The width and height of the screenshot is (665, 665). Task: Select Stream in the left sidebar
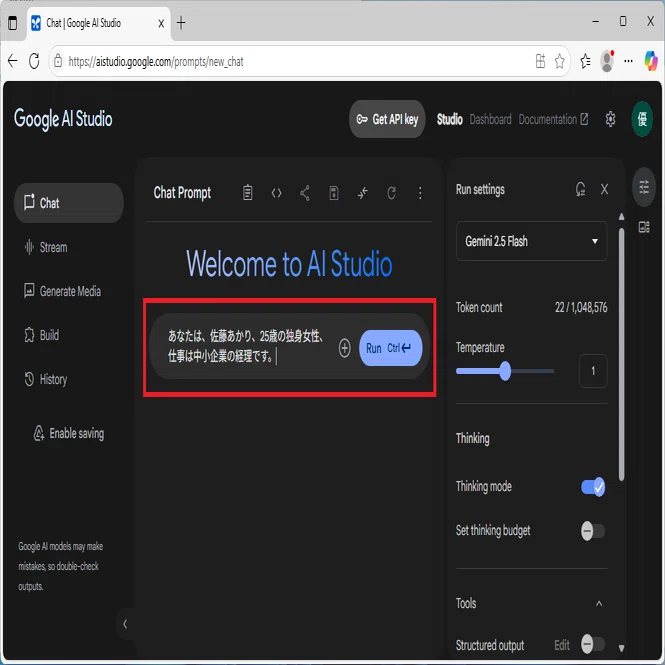[46, 247]
